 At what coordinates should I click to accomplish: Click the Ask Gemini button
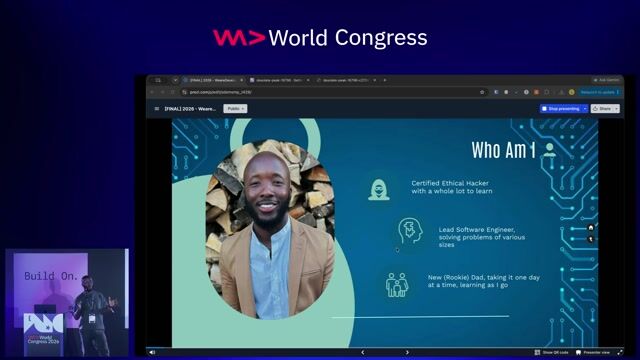[607, 80]
